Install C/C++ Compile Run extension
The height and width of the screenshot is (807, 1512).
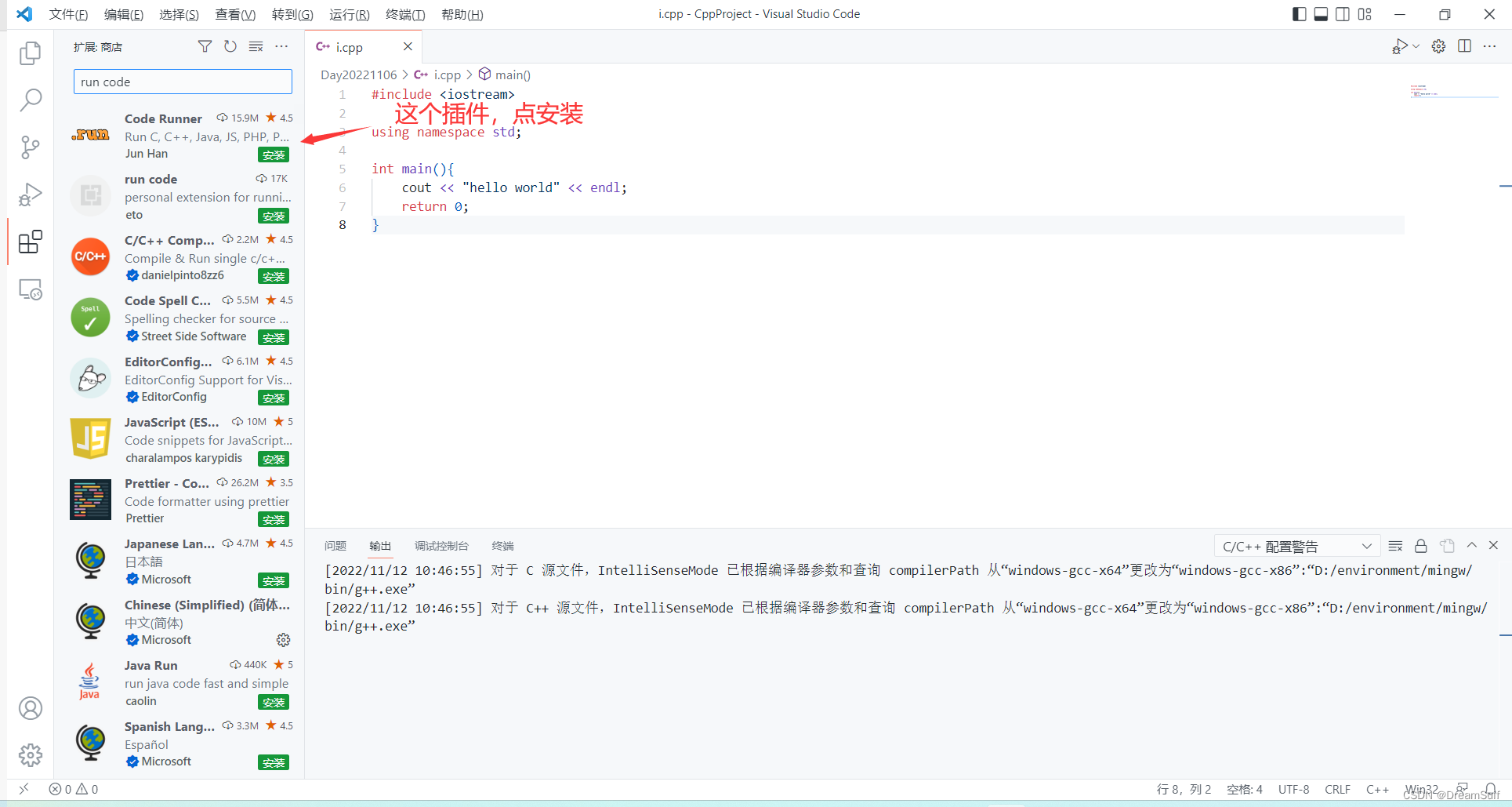point(274,277)
